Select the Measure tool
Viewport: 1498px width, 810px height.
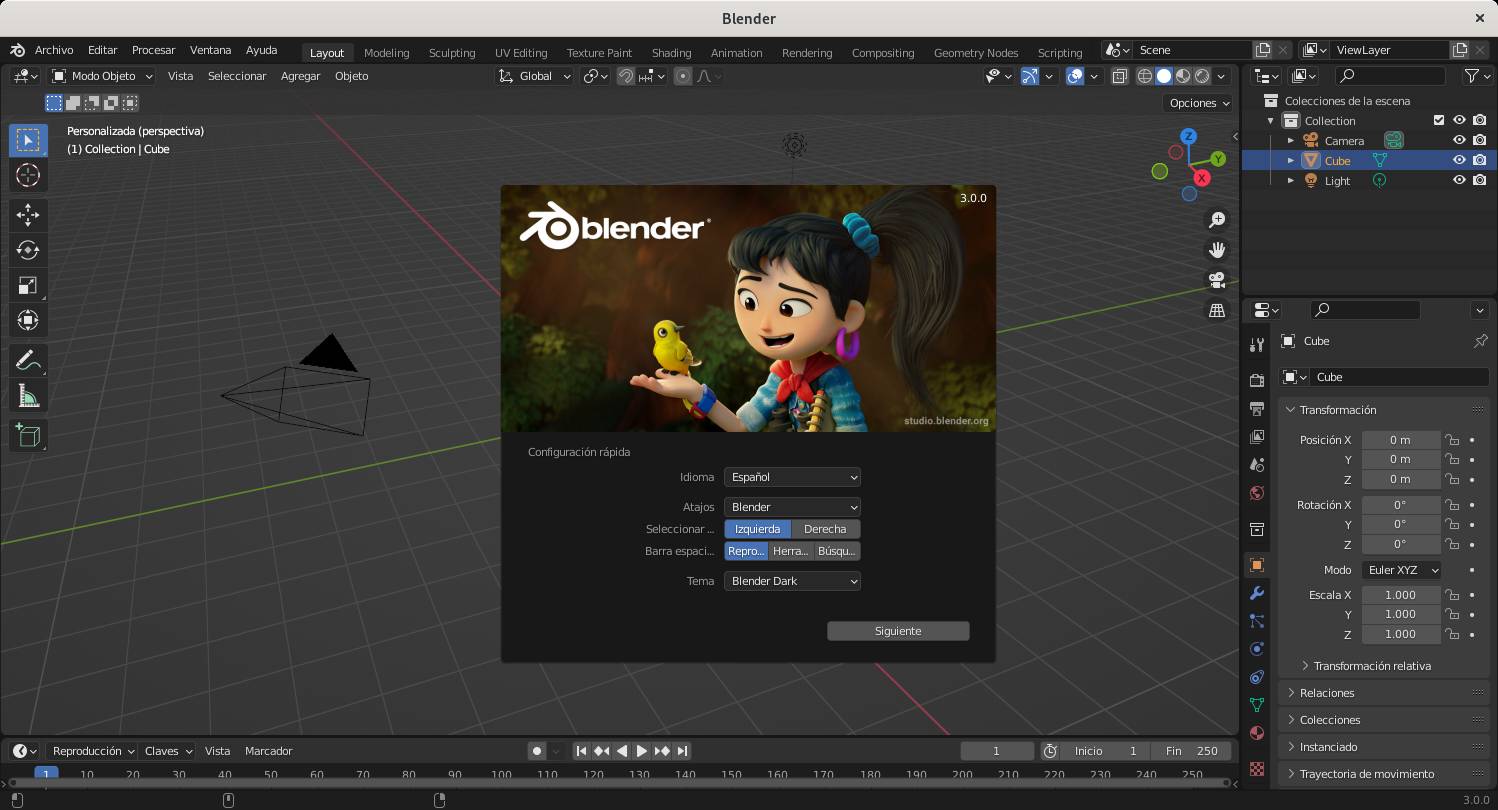pos(28,397)
